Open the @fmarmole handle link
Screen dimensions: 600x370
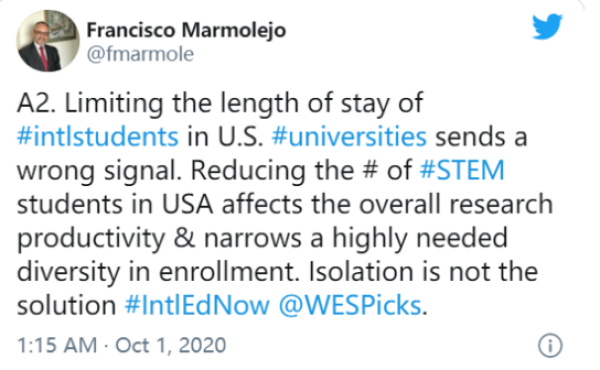(140, 54)
